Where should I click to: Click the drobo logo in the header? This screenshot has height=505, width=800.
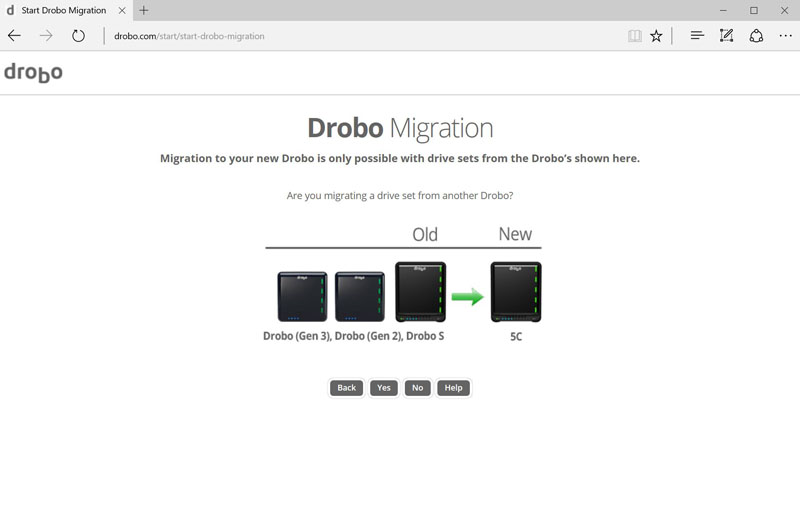pyautogui.click(x=33, y=72)
